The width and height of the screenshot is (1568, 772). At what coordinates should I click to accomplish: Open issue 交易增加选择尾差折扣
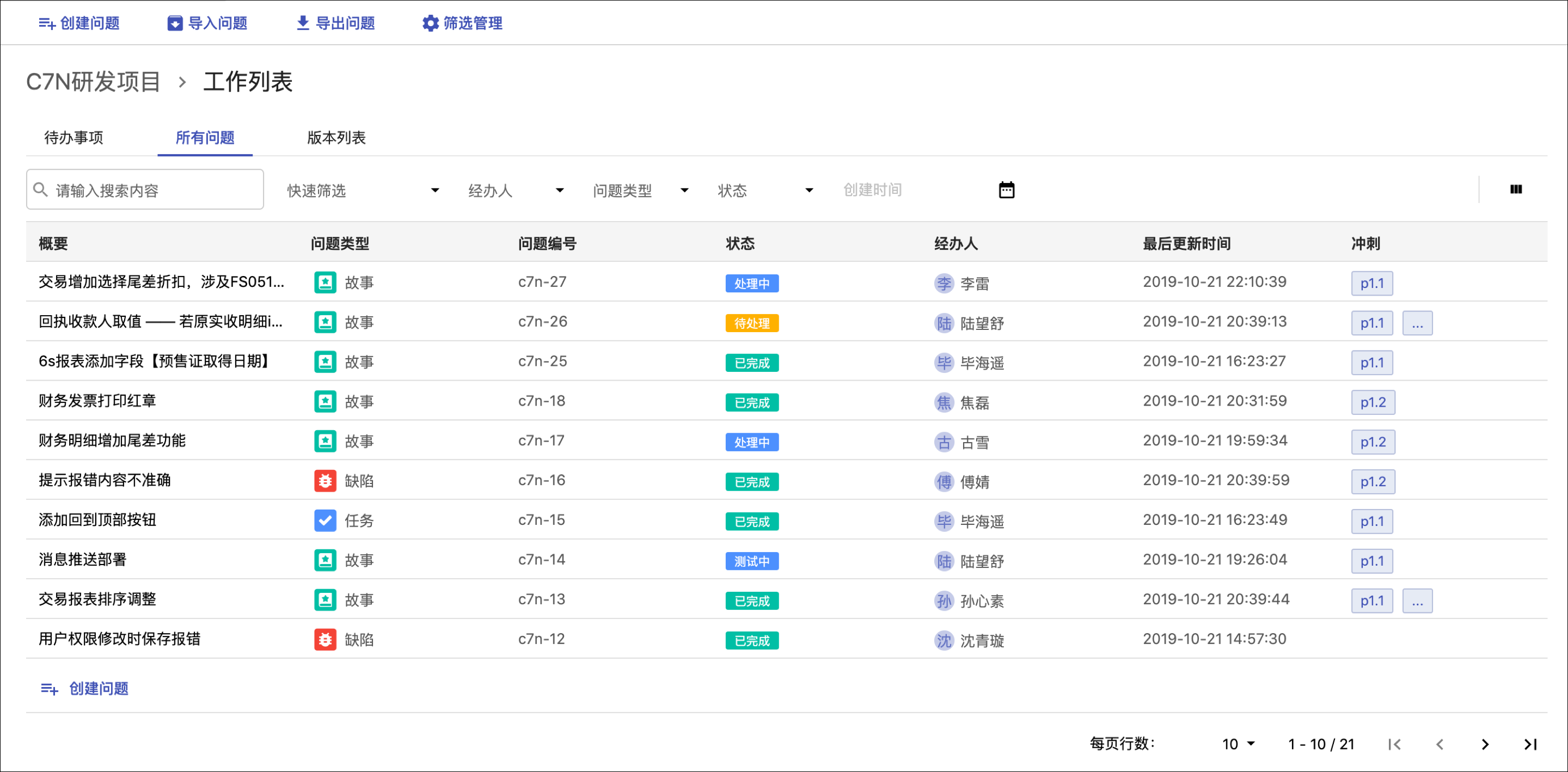coord(161,282)
